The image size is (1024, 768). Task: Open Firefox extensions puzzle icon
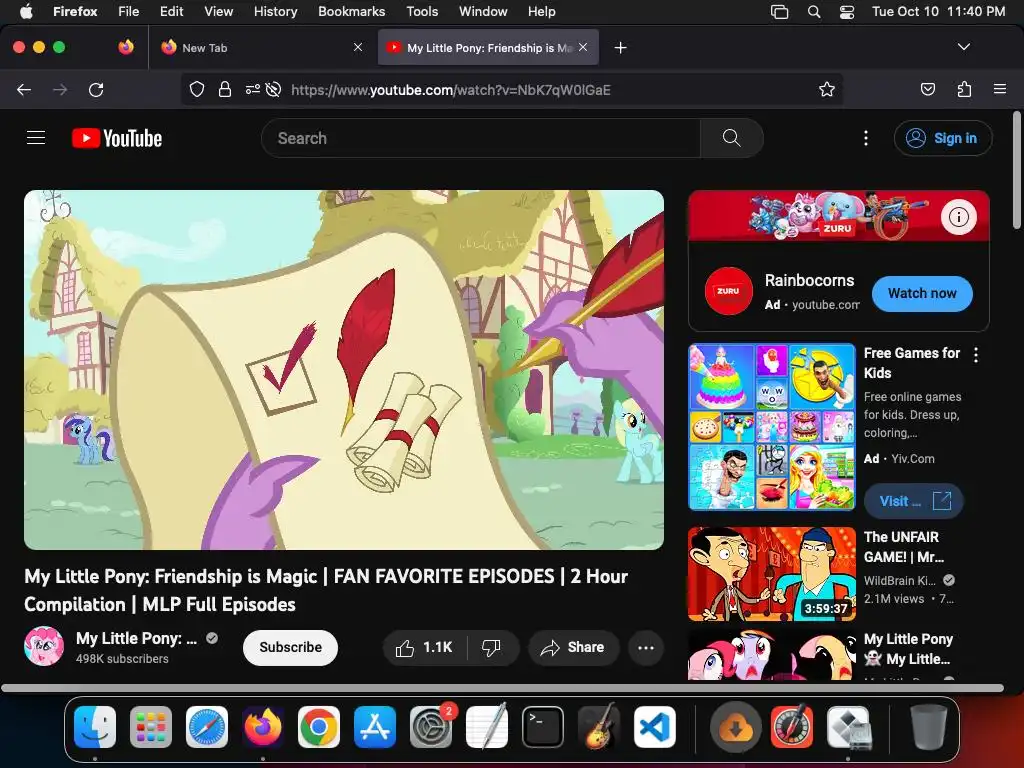click(x=964, y=89)
